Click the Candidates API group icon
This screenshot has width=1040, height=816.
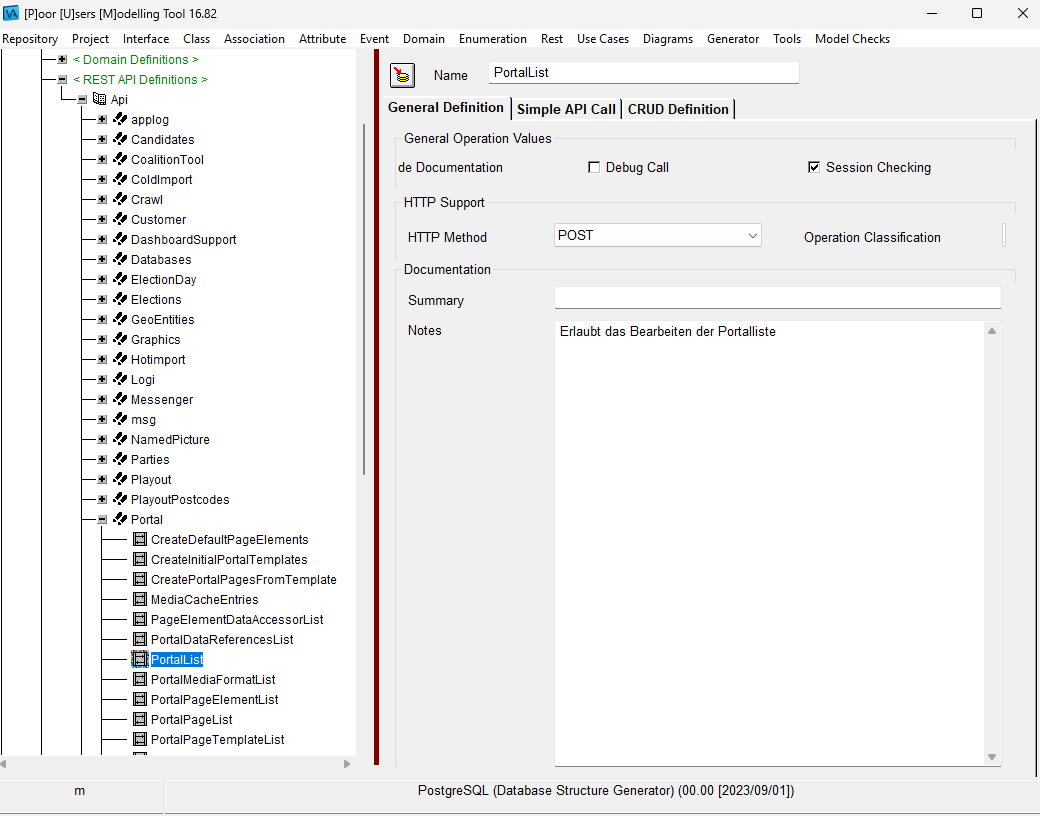coord(120,139)
